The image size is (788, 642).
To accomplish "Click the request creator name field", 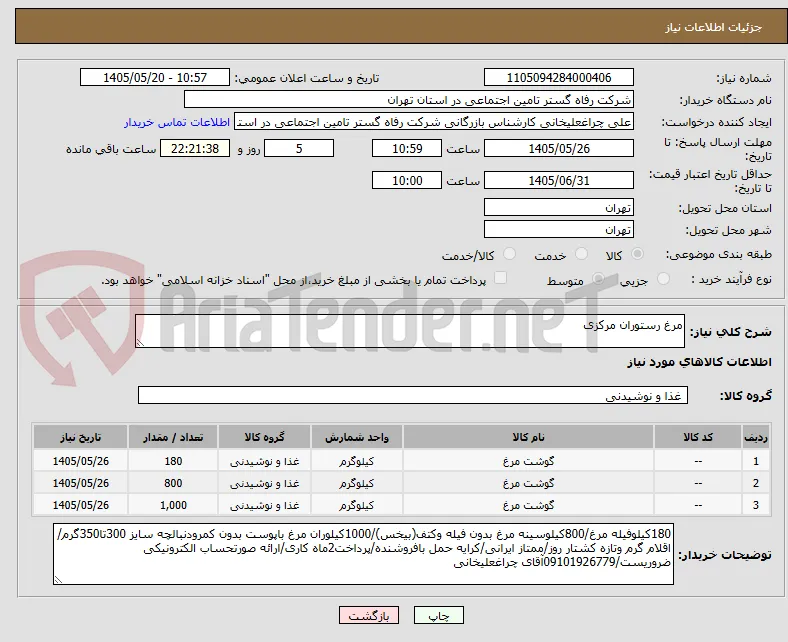I will (434, 122).
